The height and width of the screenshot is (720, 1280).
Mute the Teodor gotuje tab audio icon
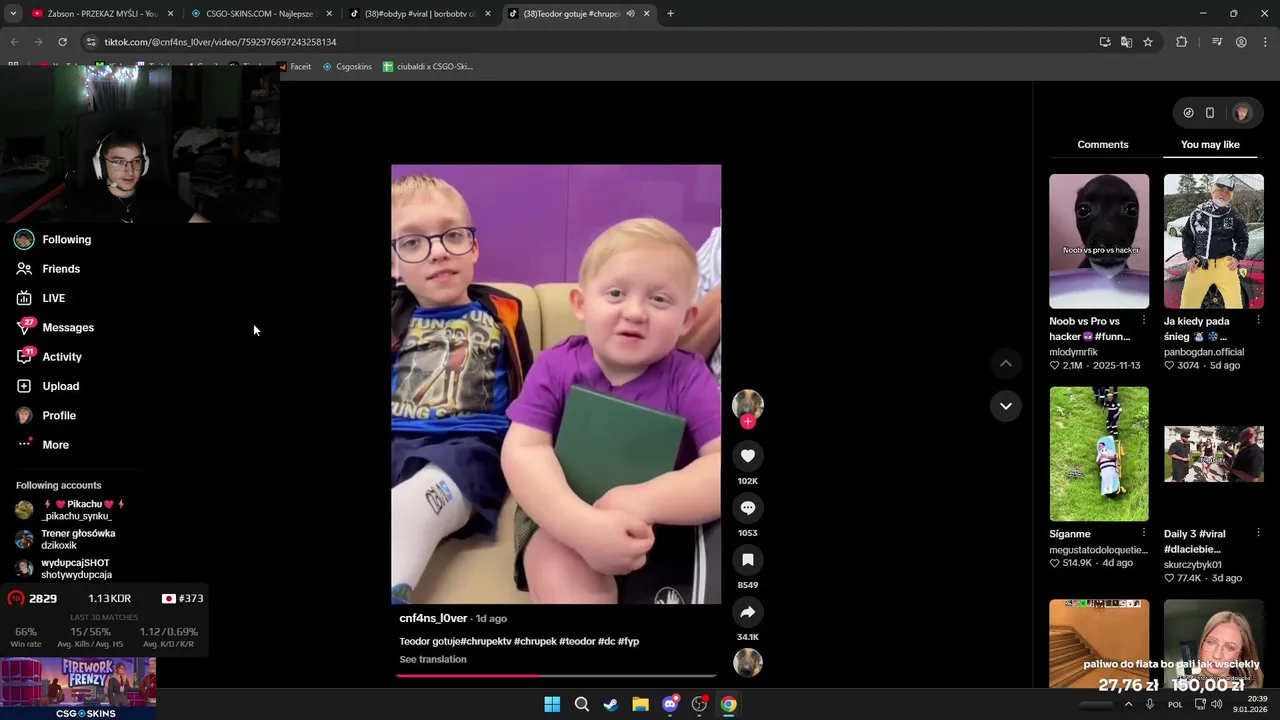(x=630, y=14)
